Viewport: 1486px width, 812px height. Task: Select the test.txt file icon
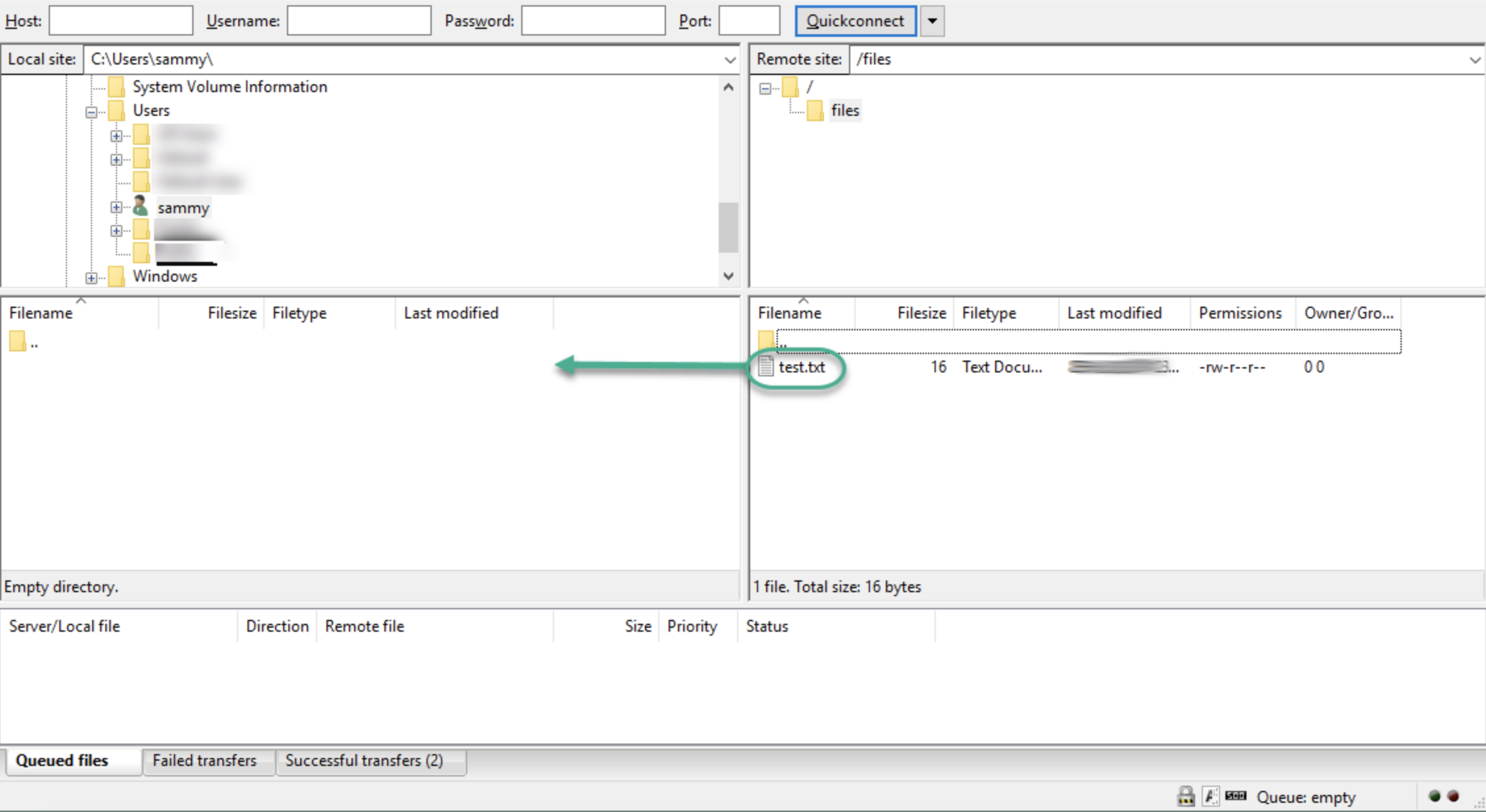765,367
